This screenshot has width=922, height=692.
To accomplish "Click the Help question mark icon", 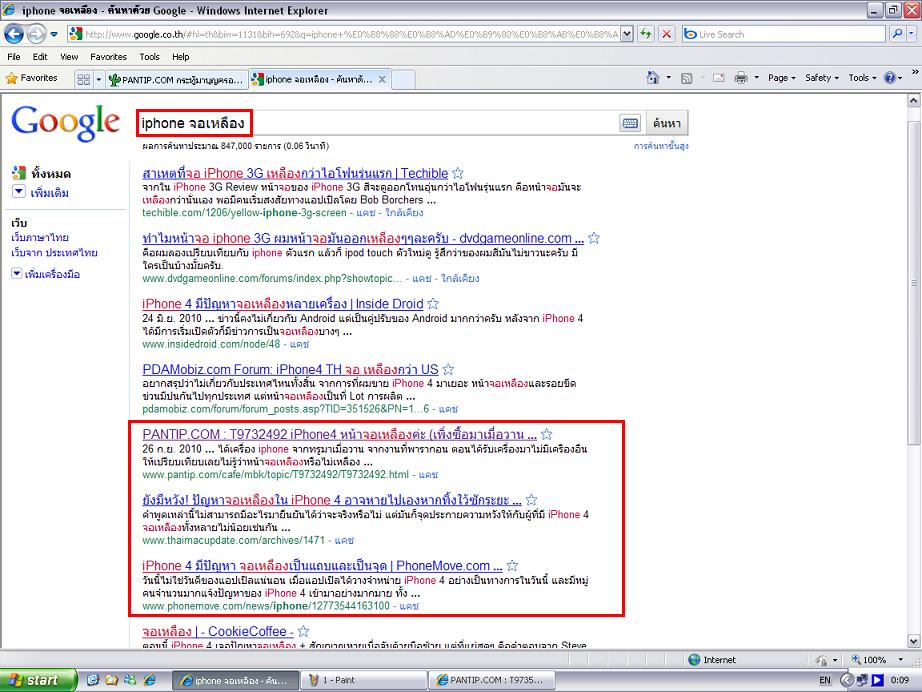I will point(890,78).
